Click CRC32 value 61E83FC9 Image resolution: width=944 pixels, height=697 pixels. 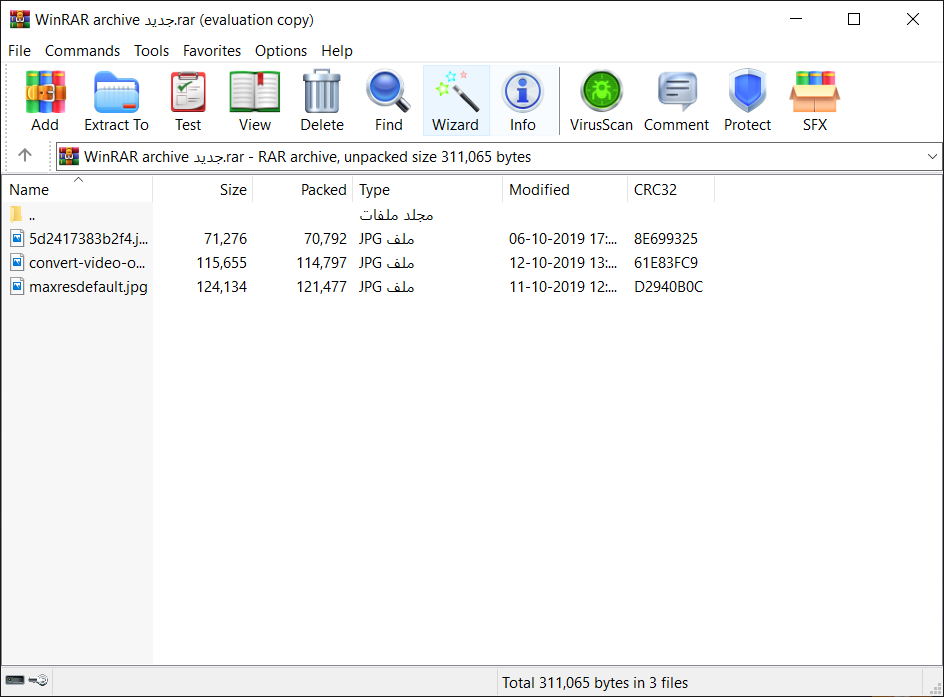pos(666,263)
